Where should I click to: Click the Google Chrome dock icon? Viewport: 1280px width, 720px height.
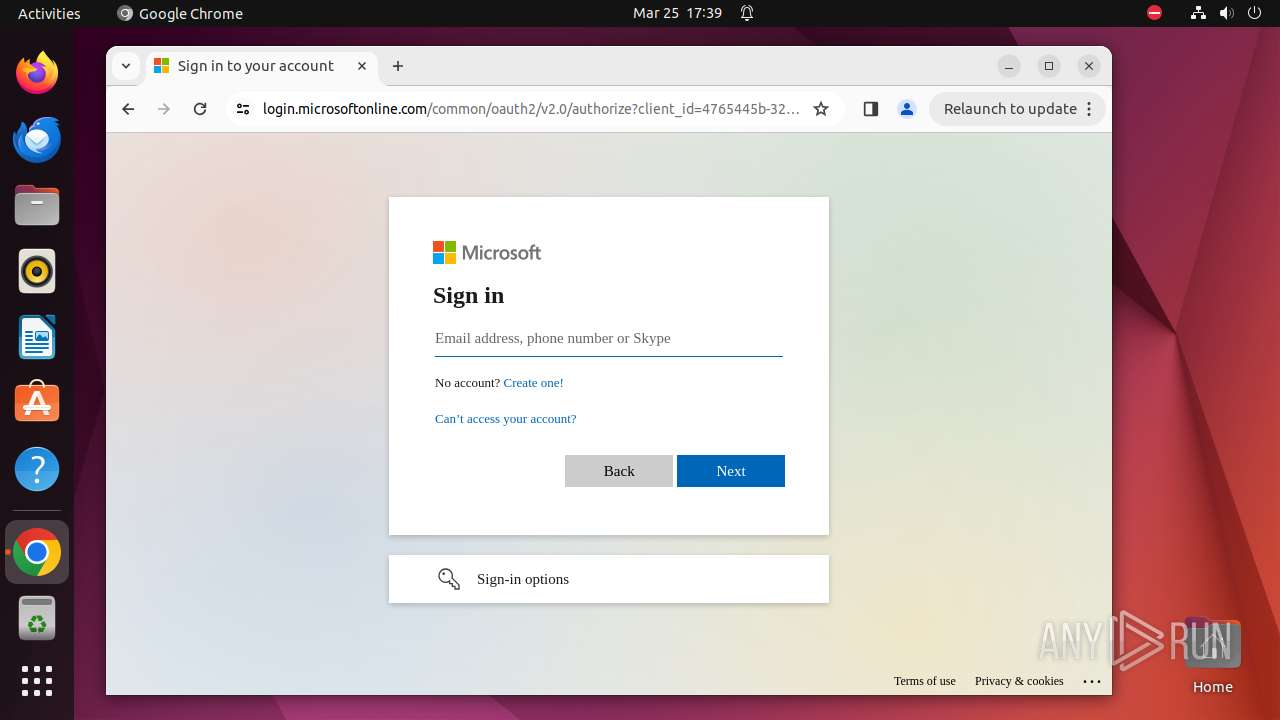tap(37, 552)
